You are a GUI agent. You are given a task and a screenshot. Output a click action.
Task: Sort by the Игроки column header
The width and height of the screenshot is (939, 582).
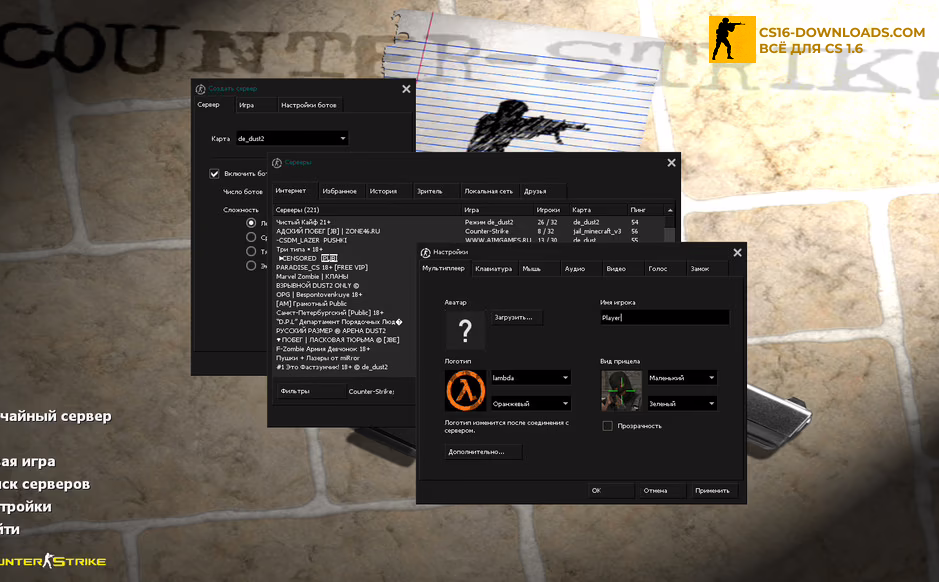coord(551,210)
